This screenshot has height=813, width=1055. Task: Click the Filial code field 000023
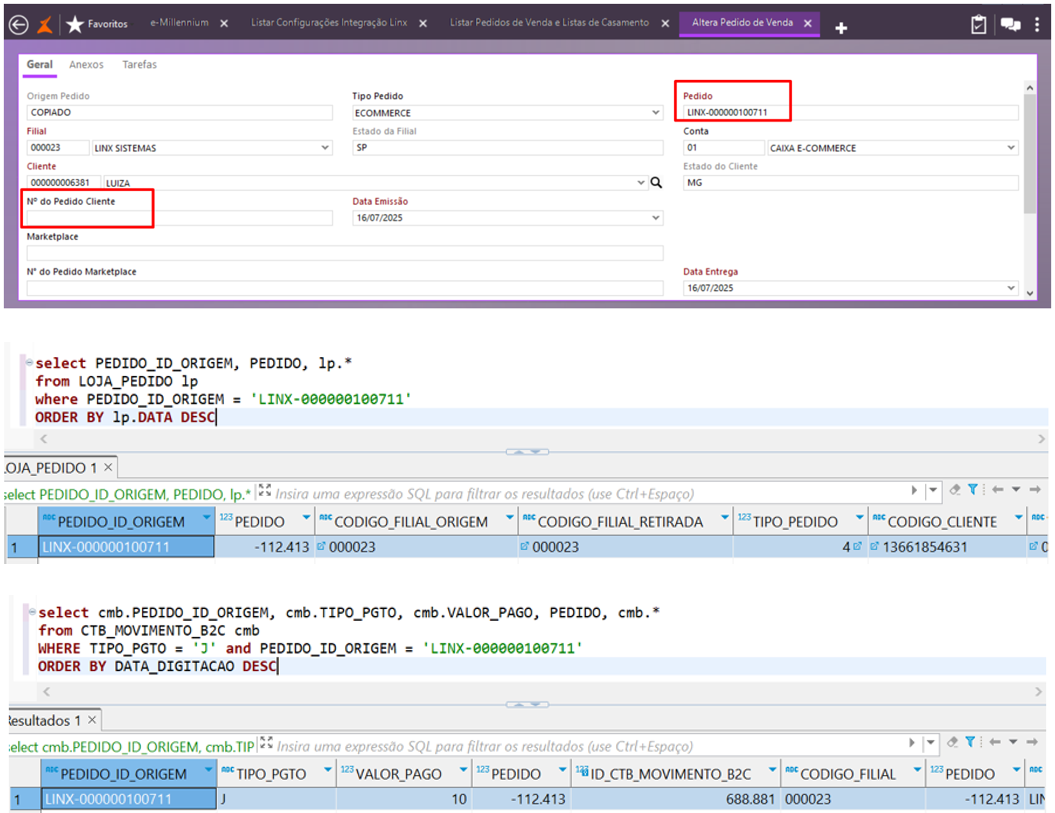point(58,147)
